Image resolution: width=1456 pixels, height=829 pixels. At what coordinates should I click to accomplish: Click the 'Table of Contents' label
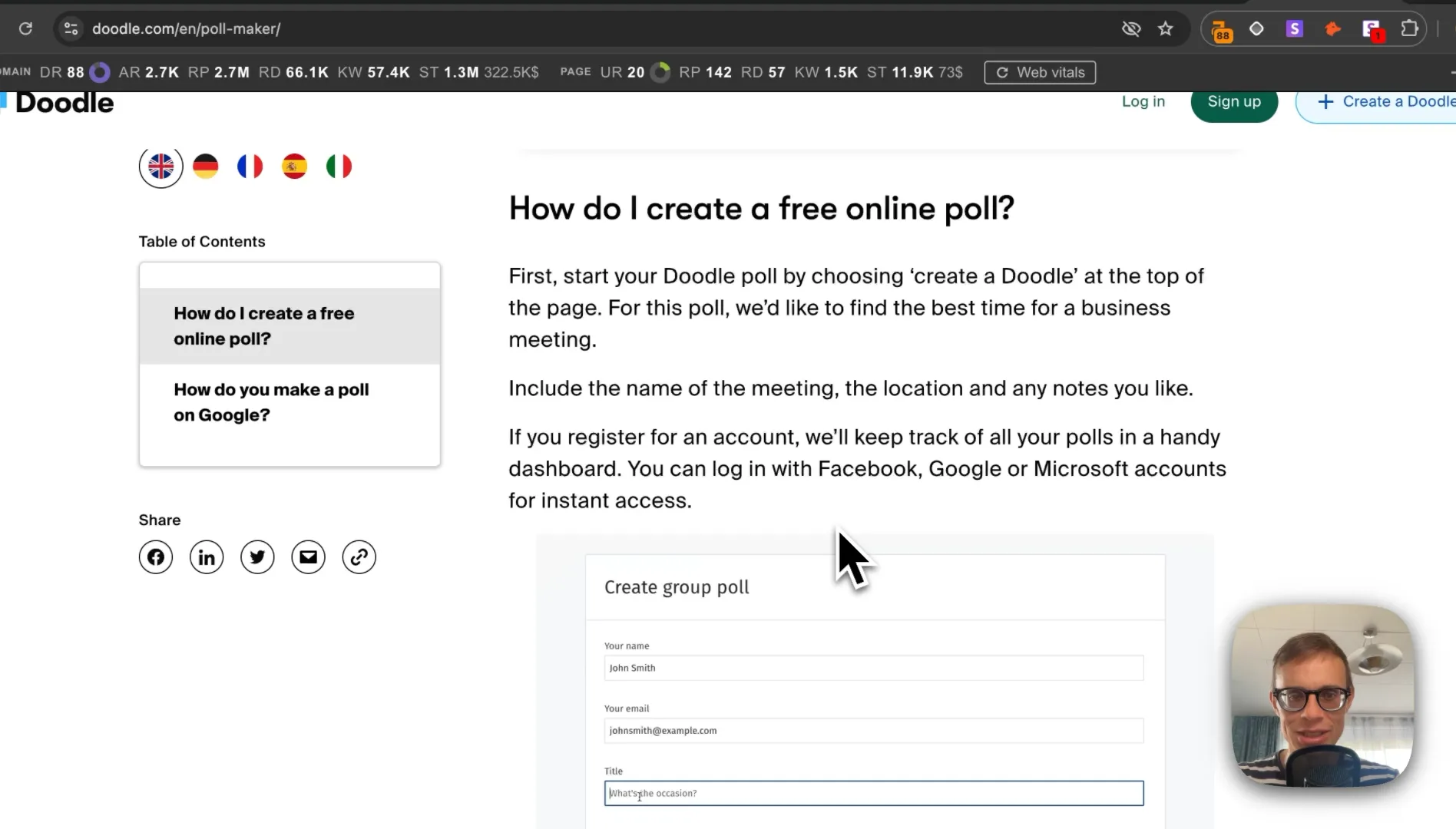click(x=202, y=242)
